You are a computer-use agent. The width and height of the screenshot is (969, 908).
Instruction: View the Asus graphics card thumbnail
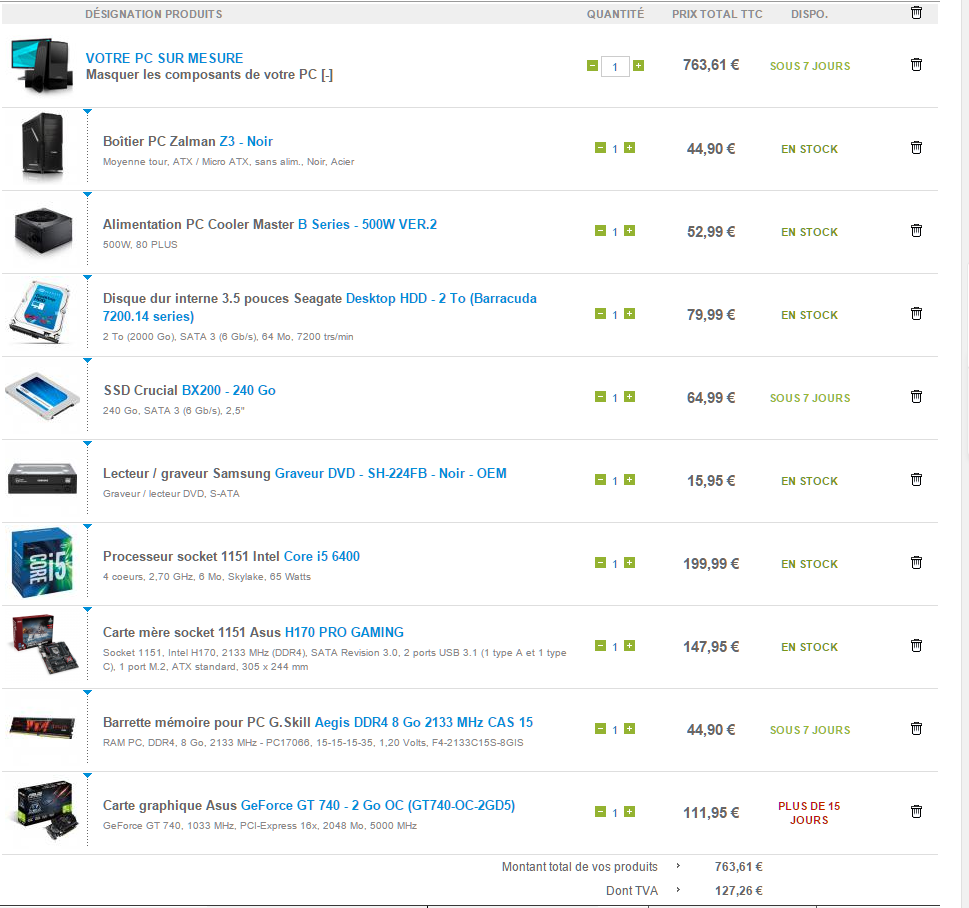45,810
